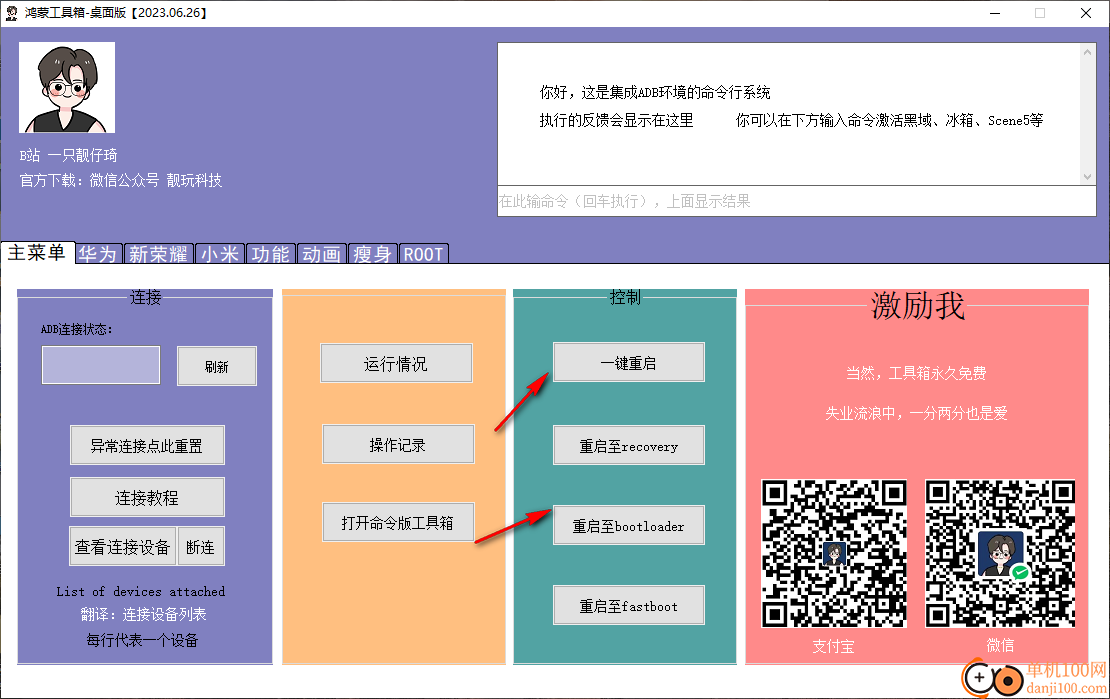Open the 动画 tab
Screen dimensions: 1110x699
[322, 254]
